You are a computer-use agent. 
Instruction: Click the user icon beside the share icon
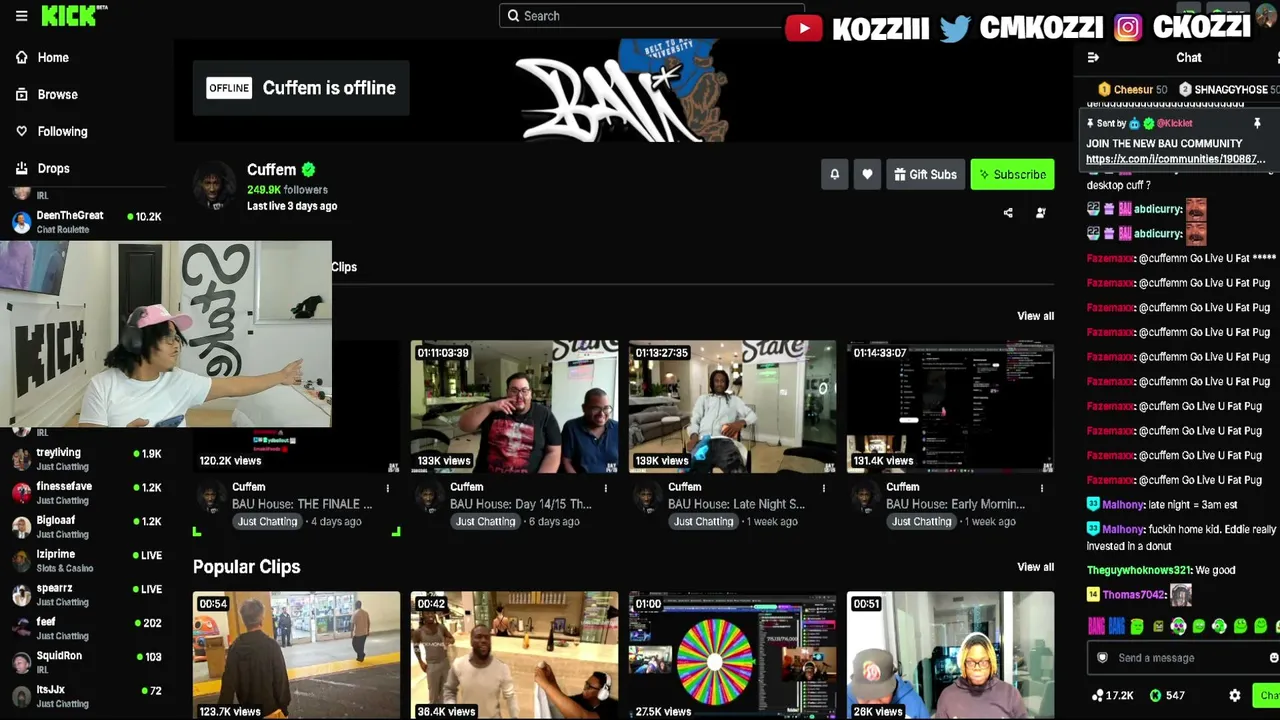pos(1040,213)
